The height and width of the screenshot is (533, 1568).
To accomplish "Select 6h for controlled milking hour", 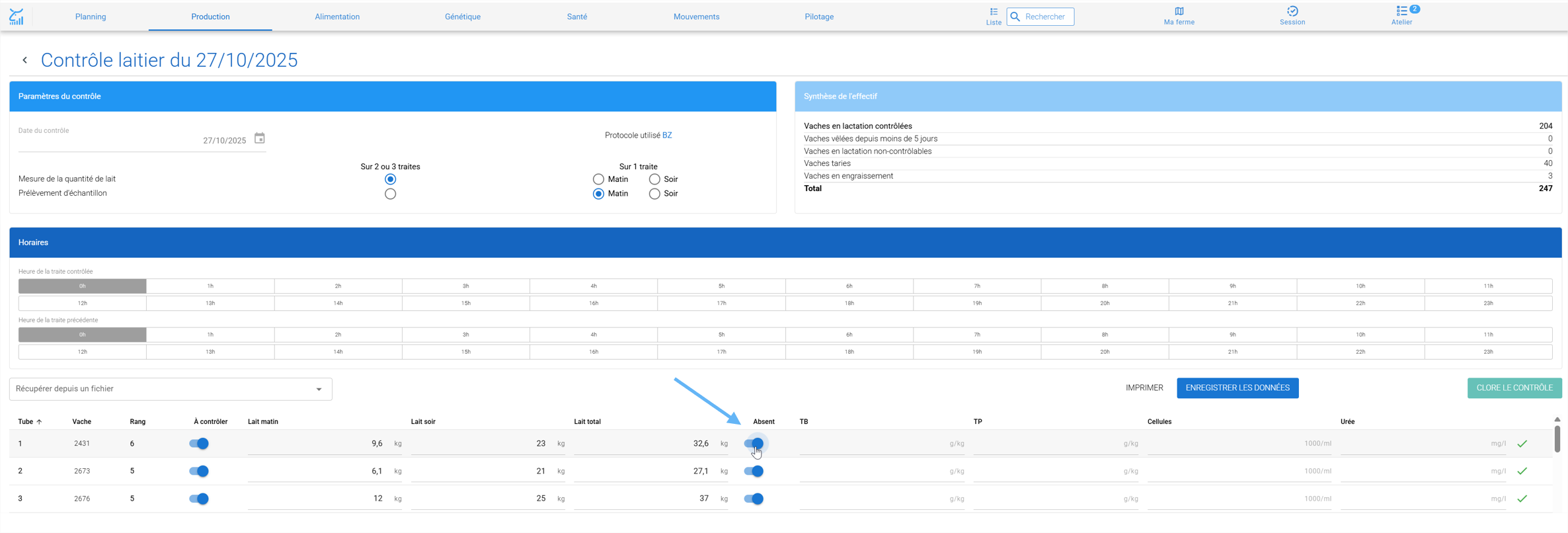I will [849, 286].
